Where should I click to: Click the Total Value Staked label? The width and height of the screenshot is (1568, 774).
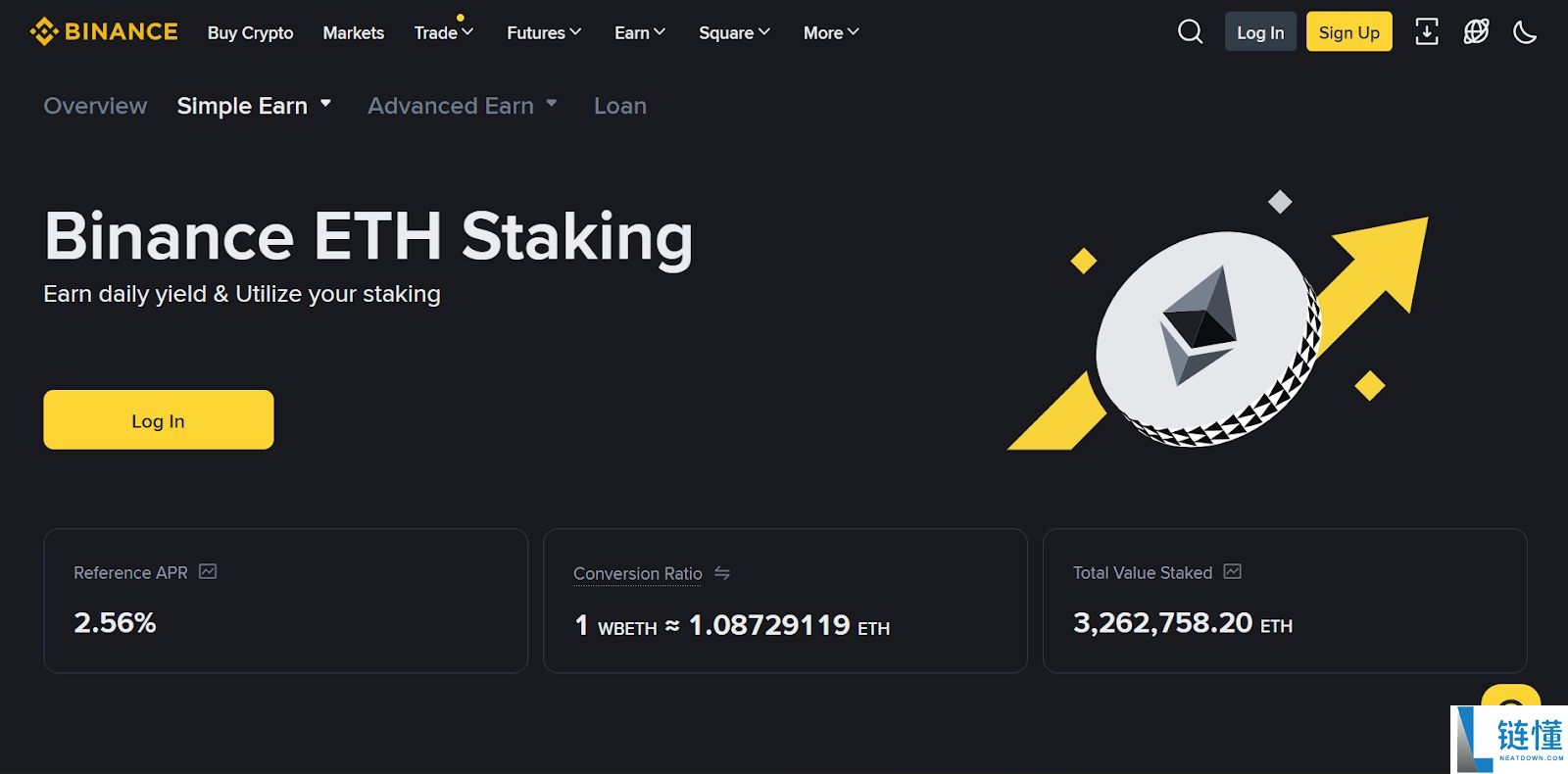pyautogui.click(x=1143, y=572)
